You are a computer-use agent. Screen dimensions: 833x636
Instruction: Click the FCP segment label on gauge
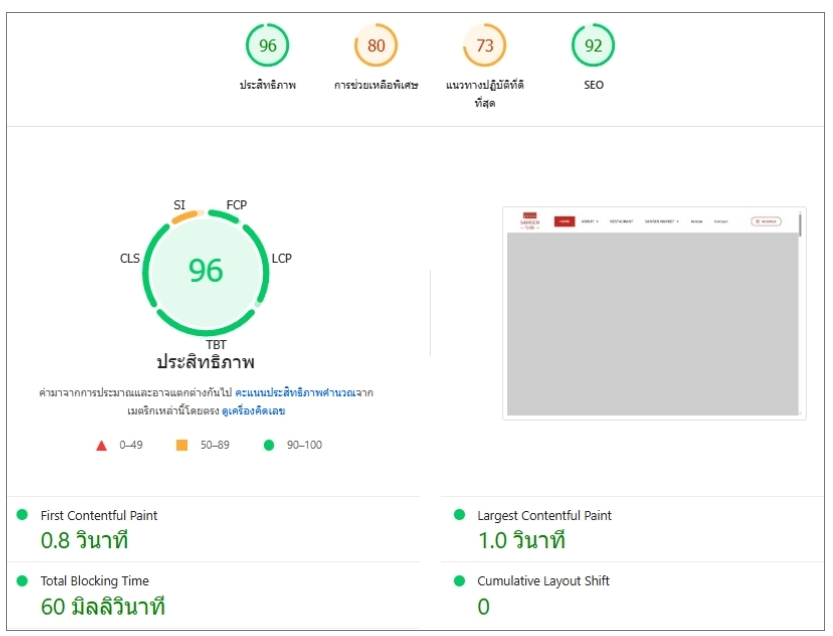236,205
